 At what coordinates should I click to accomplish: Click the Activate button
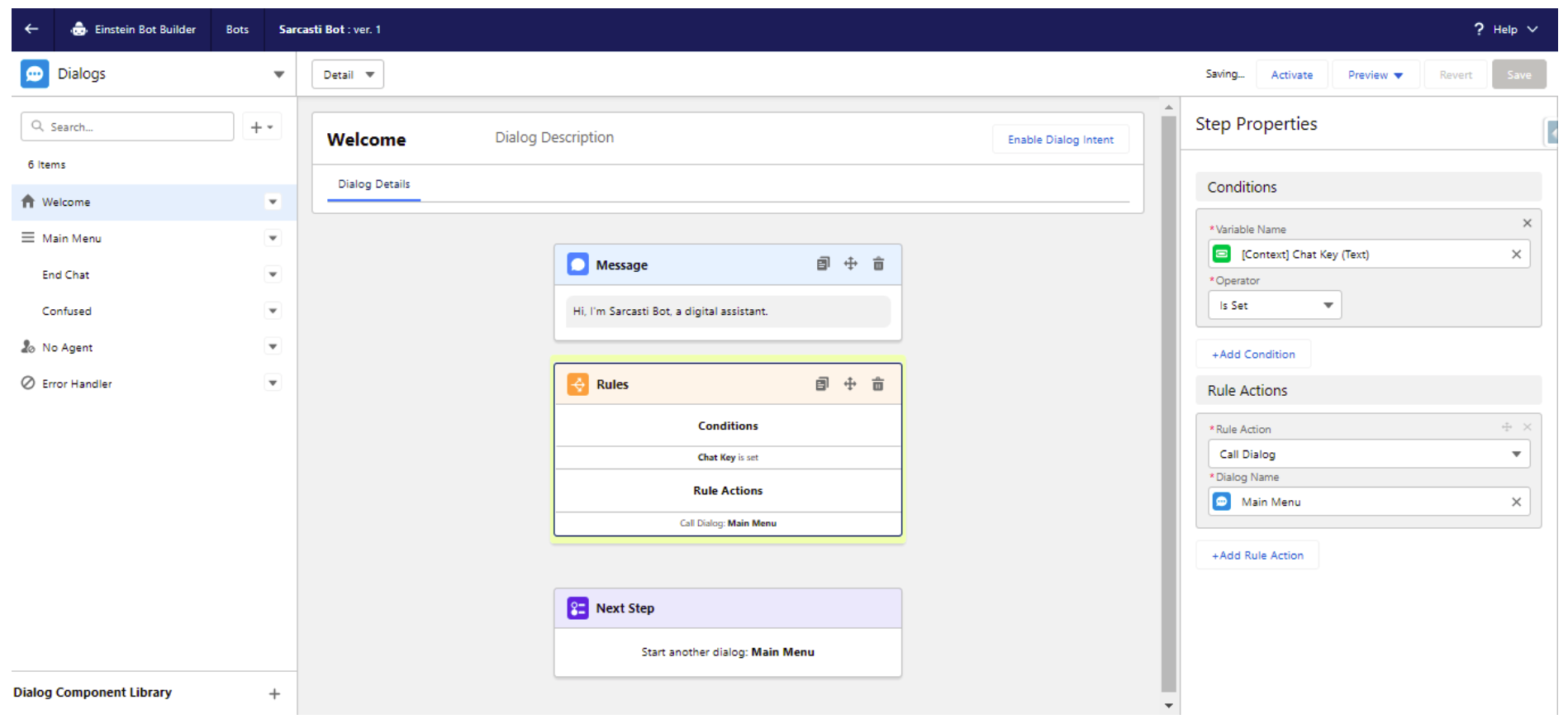(1291, 75)
